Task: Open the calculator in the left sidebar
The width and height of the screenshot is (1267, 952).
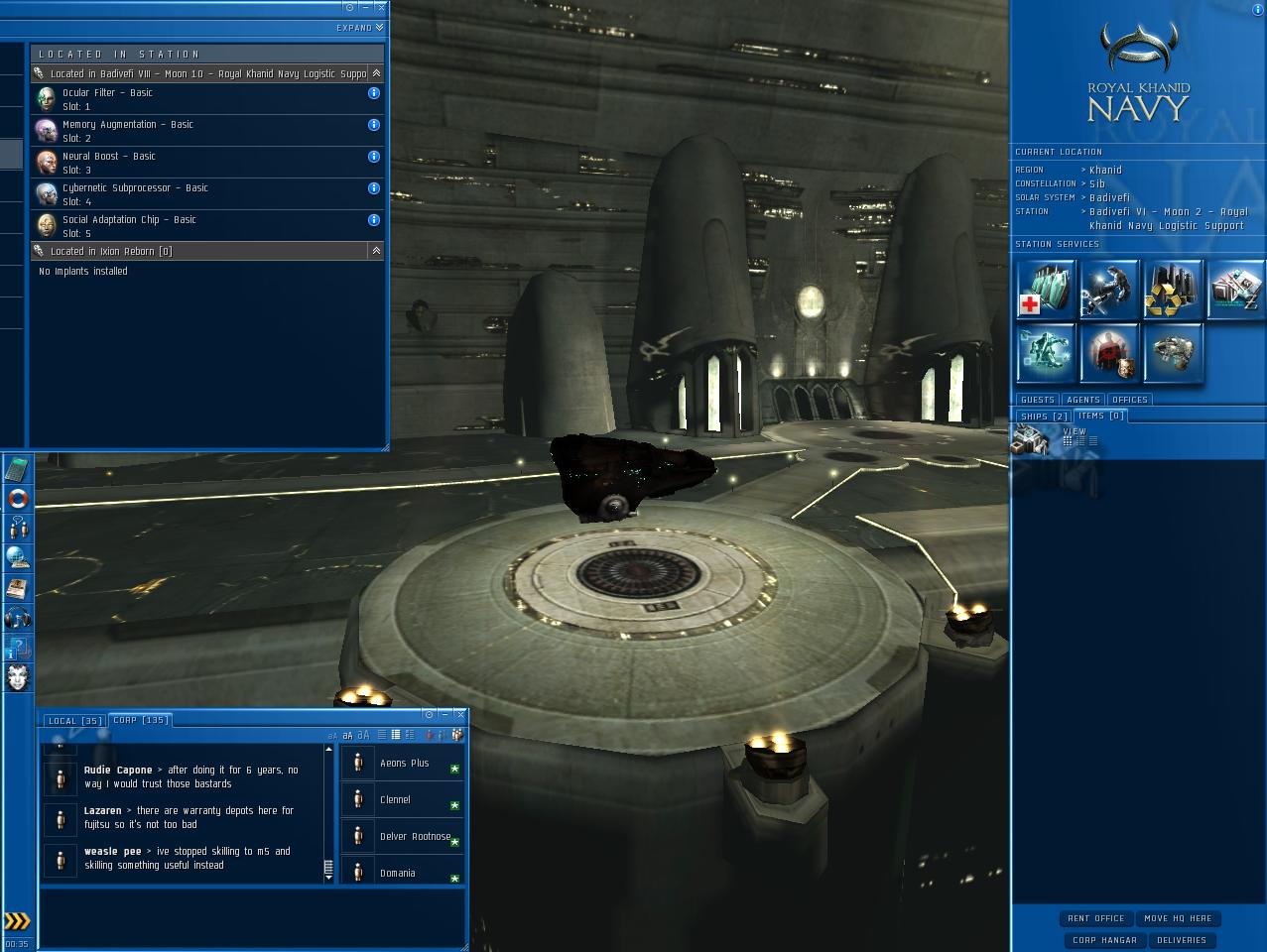Action: (x=17, y=469)
